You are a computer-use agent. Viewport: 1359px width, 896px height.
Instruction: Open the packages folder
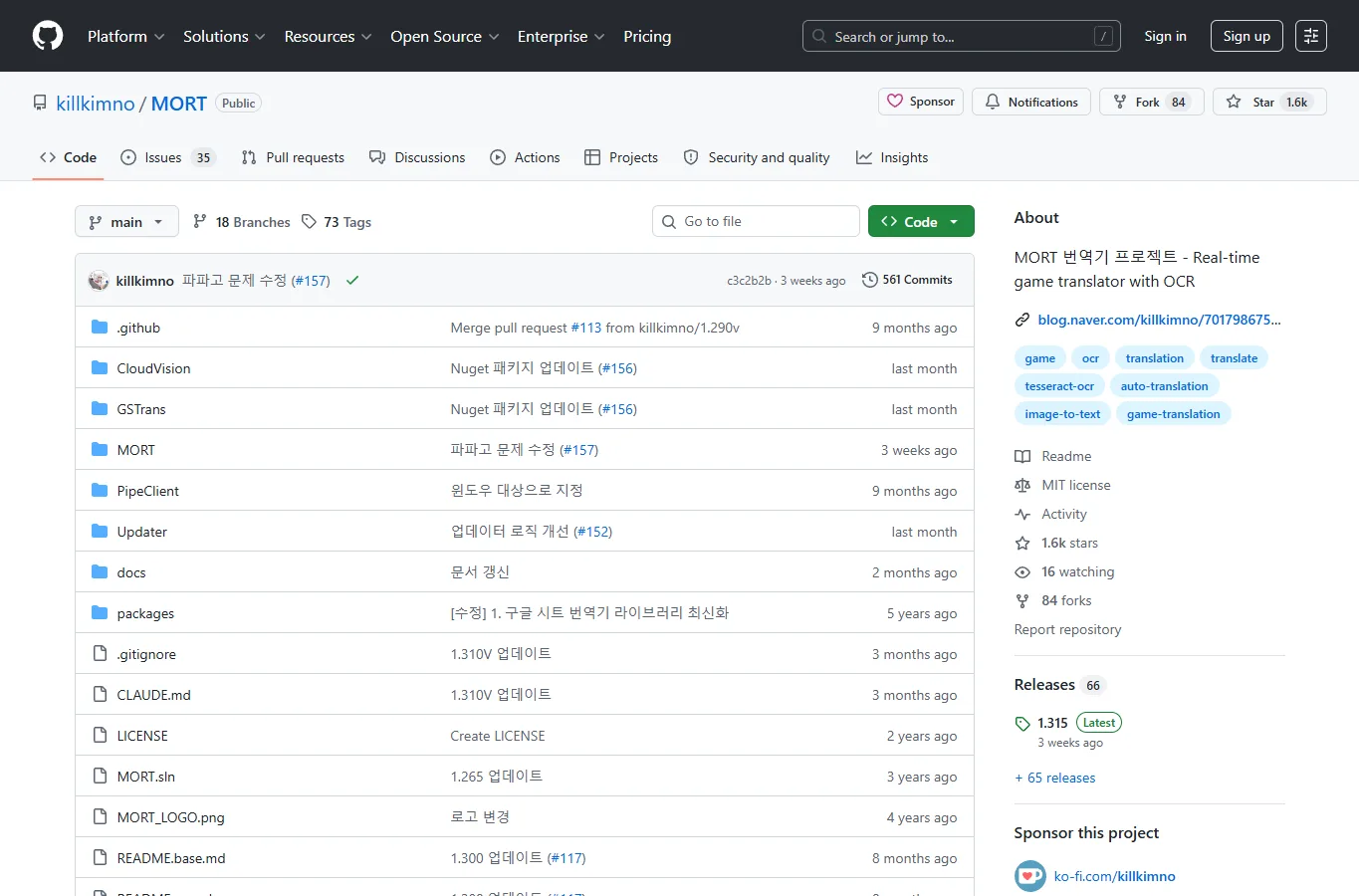click(x=145, y=613)
